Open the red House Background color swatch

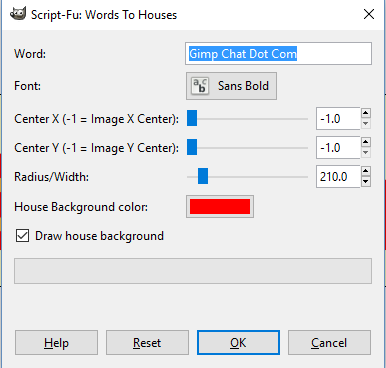[220, 206]
